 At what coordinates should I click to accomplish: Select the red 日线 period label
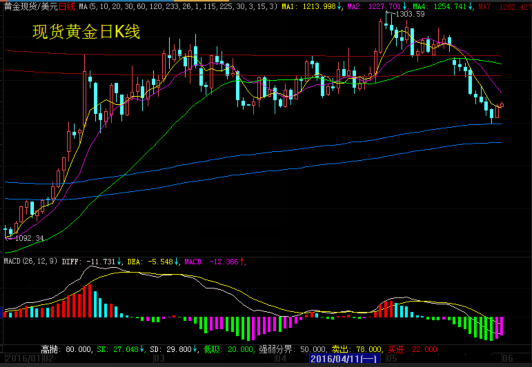tap(66, 6)
